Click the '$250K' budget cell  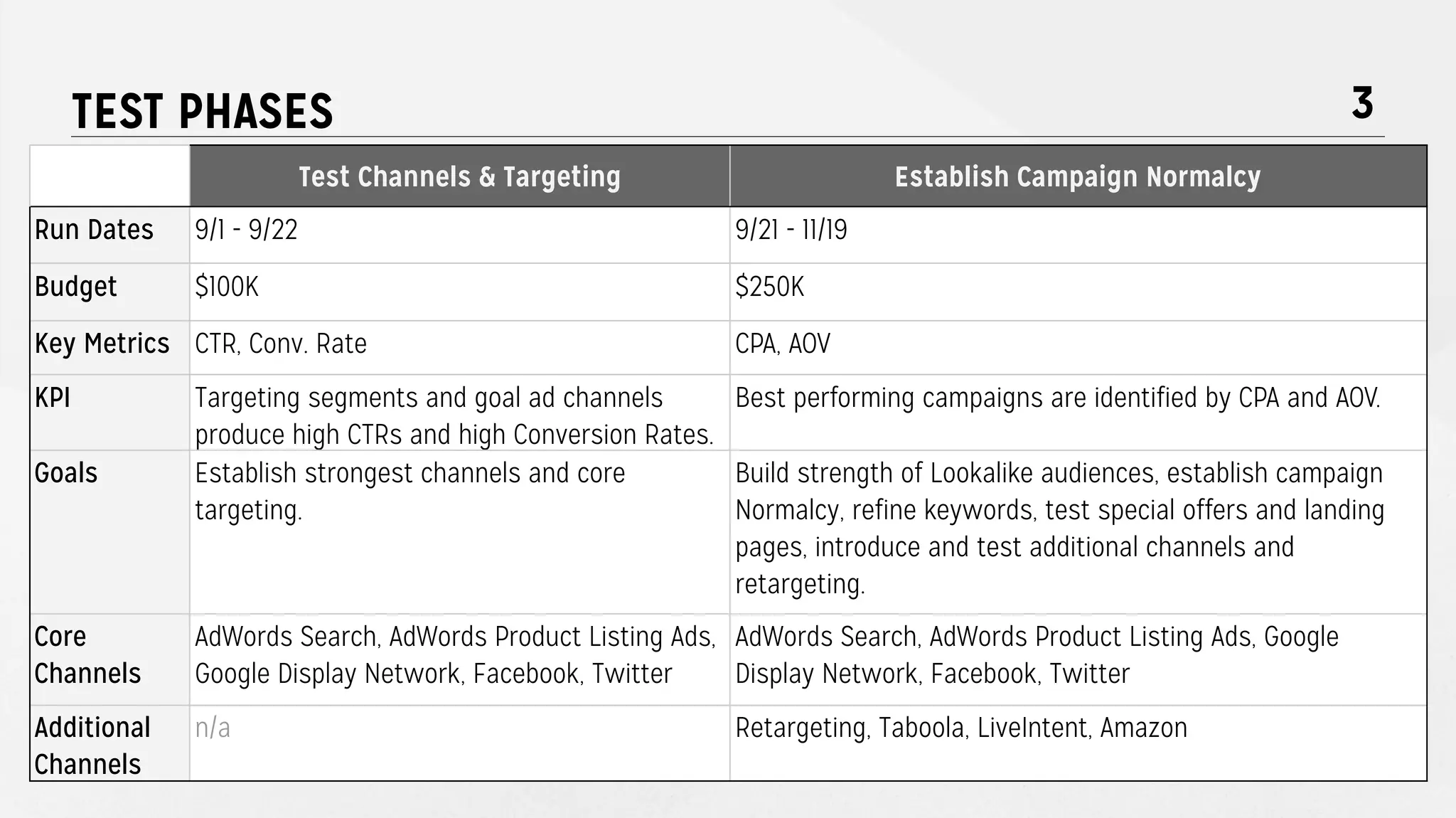[769, 287]
